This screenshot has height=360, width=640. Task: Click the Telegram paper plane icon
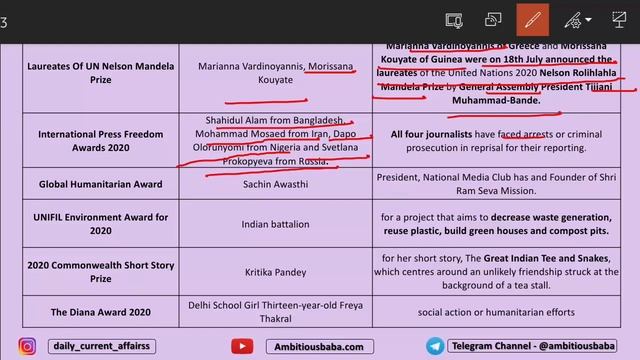click(x=435, y=346)
